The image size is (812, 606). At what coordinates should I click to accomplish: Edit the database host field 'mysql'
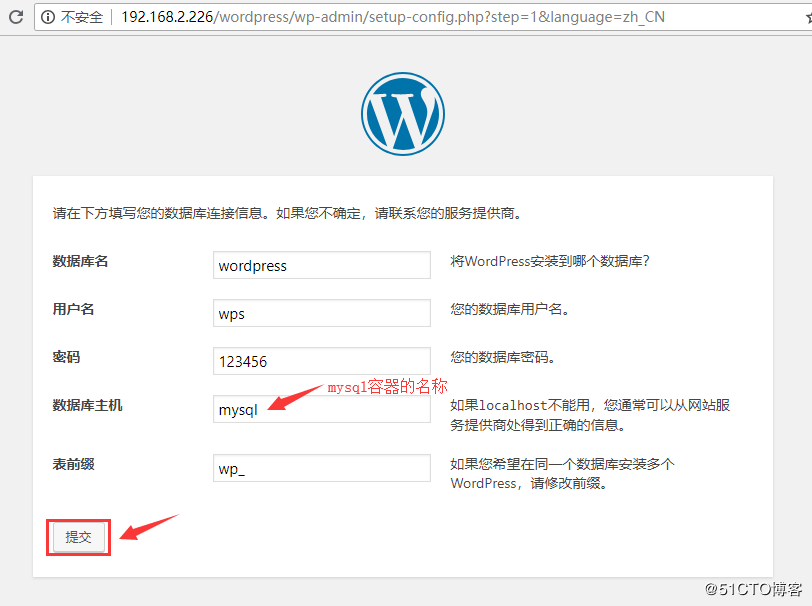(x=322, y=409)
